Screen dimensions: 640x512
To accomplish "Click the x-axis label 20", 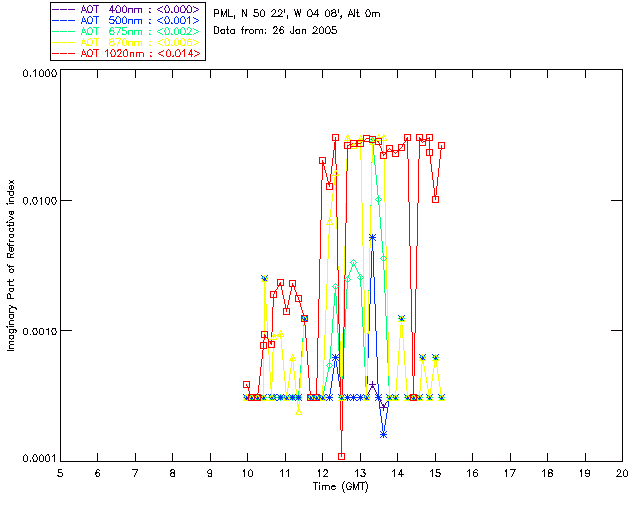I will point(622,473).
